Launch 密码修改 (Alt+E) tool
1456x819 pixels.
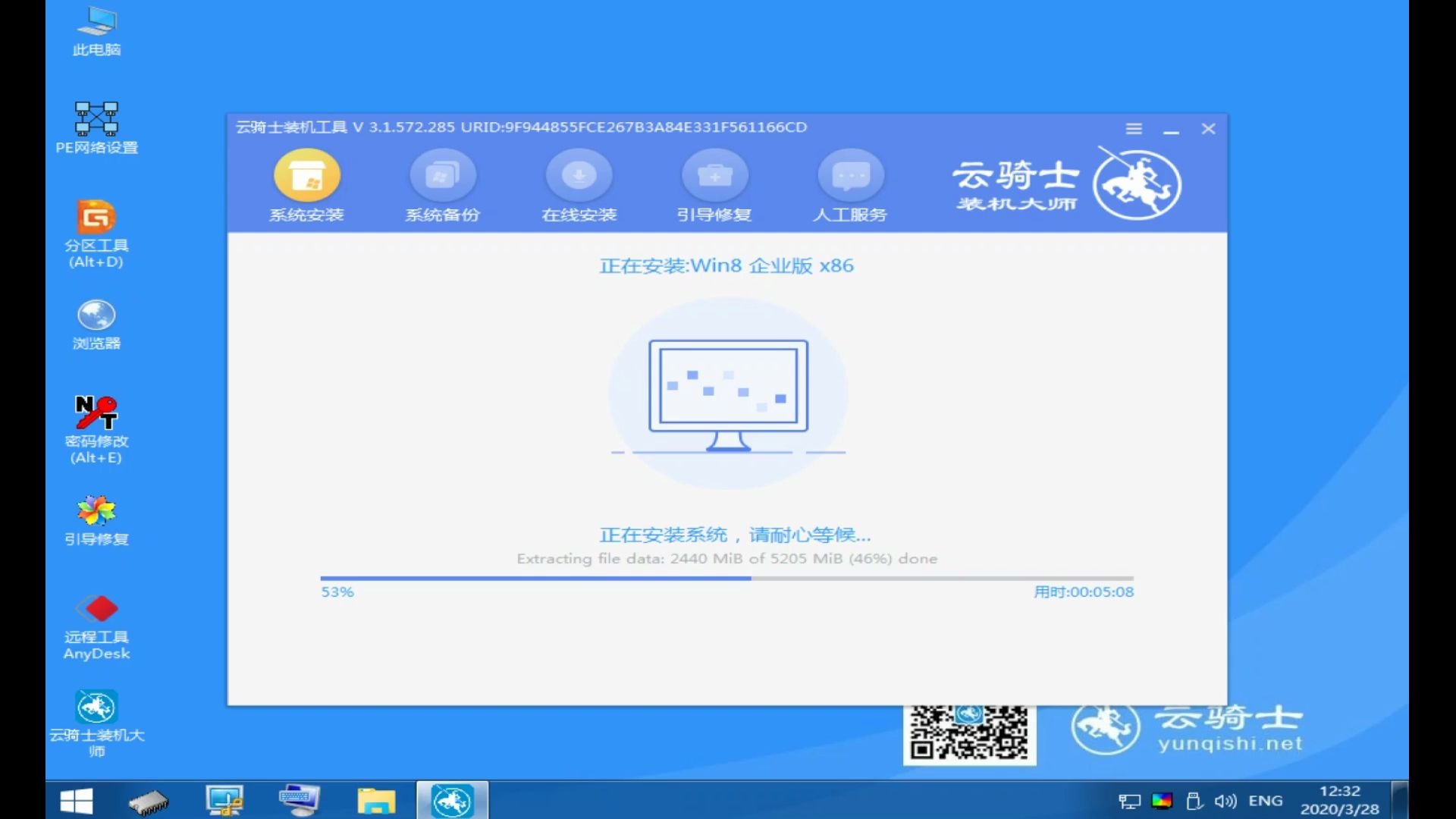click(96, 430)
